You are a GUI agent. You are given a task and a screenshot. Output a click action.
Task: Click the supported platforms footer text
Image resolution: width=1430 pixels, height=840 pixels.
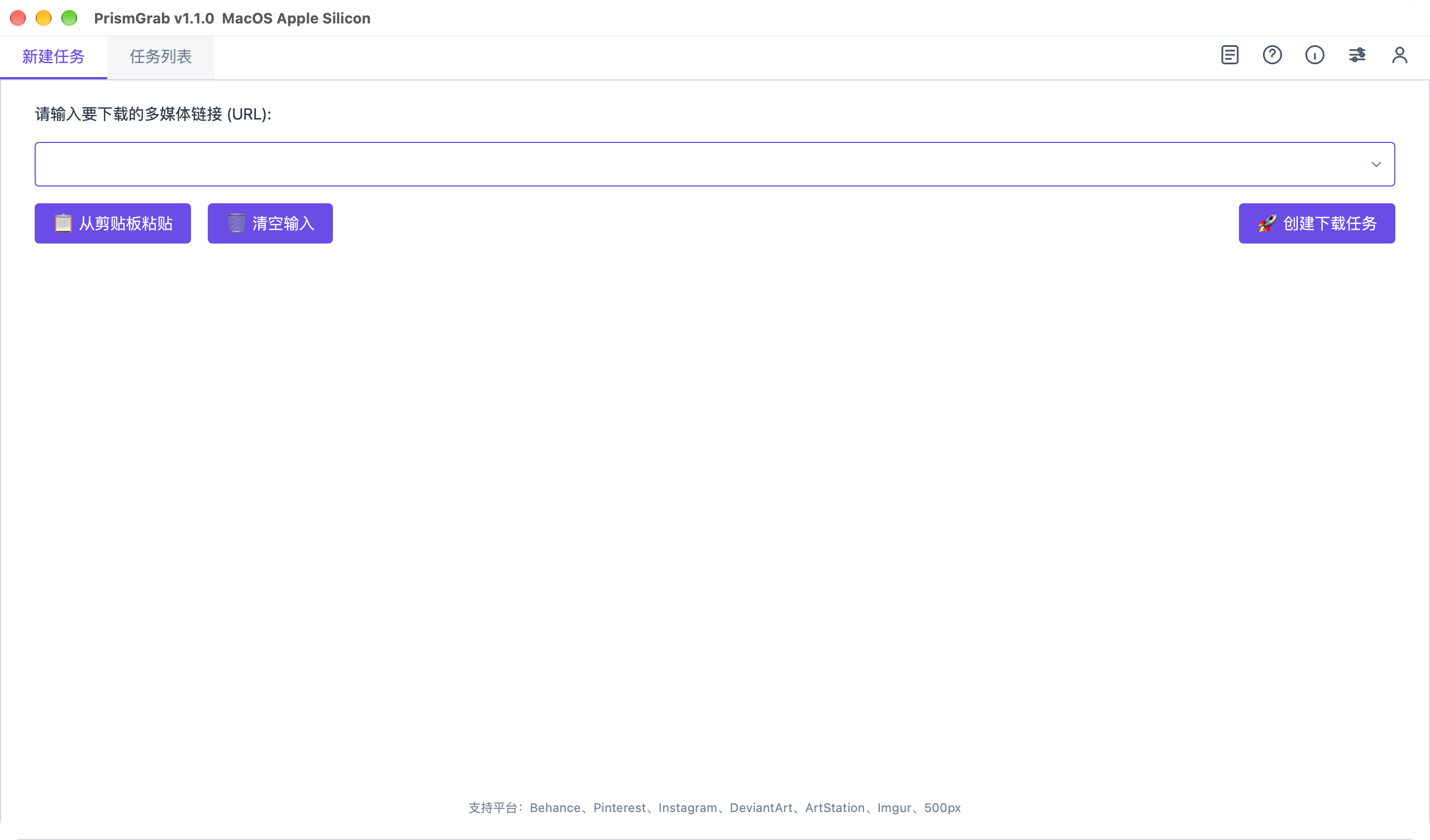[715, 808]
